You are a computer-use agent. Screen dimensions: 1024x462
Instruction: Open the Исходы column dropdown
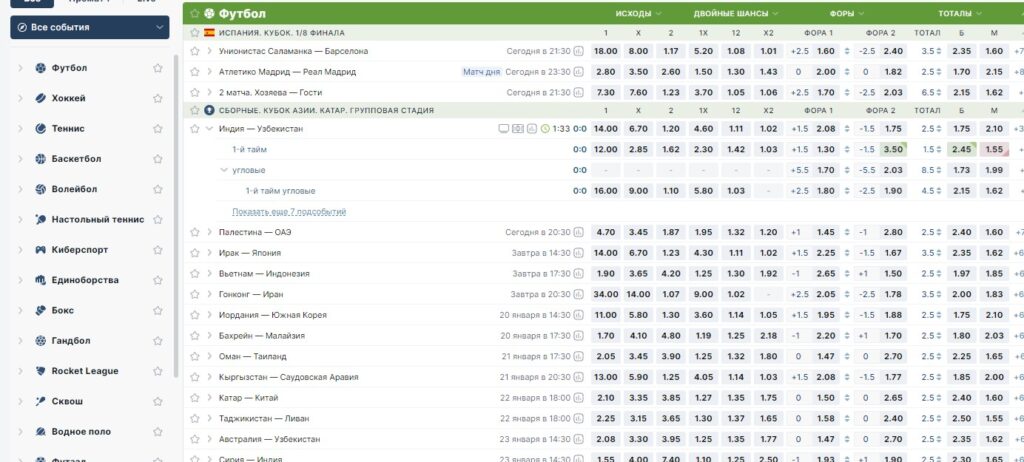[638, 14]
